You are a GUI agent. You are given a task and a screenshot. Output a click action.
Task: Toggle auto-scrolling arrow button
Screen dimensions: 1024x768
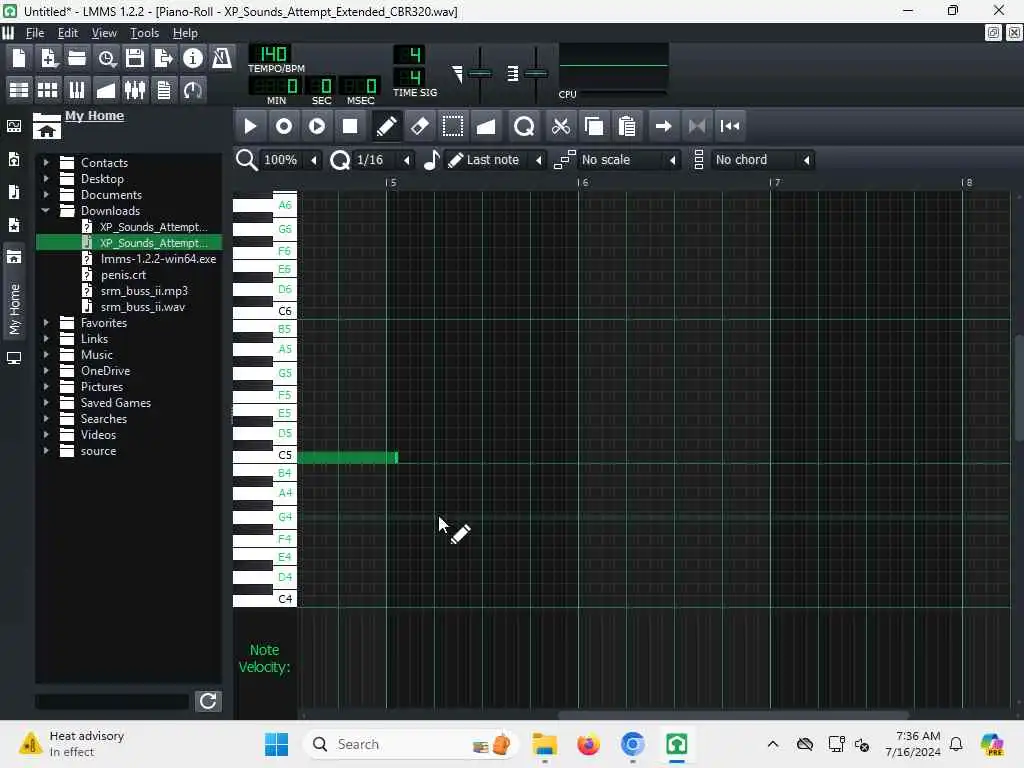pyautogui.click(x=664, y=126)
